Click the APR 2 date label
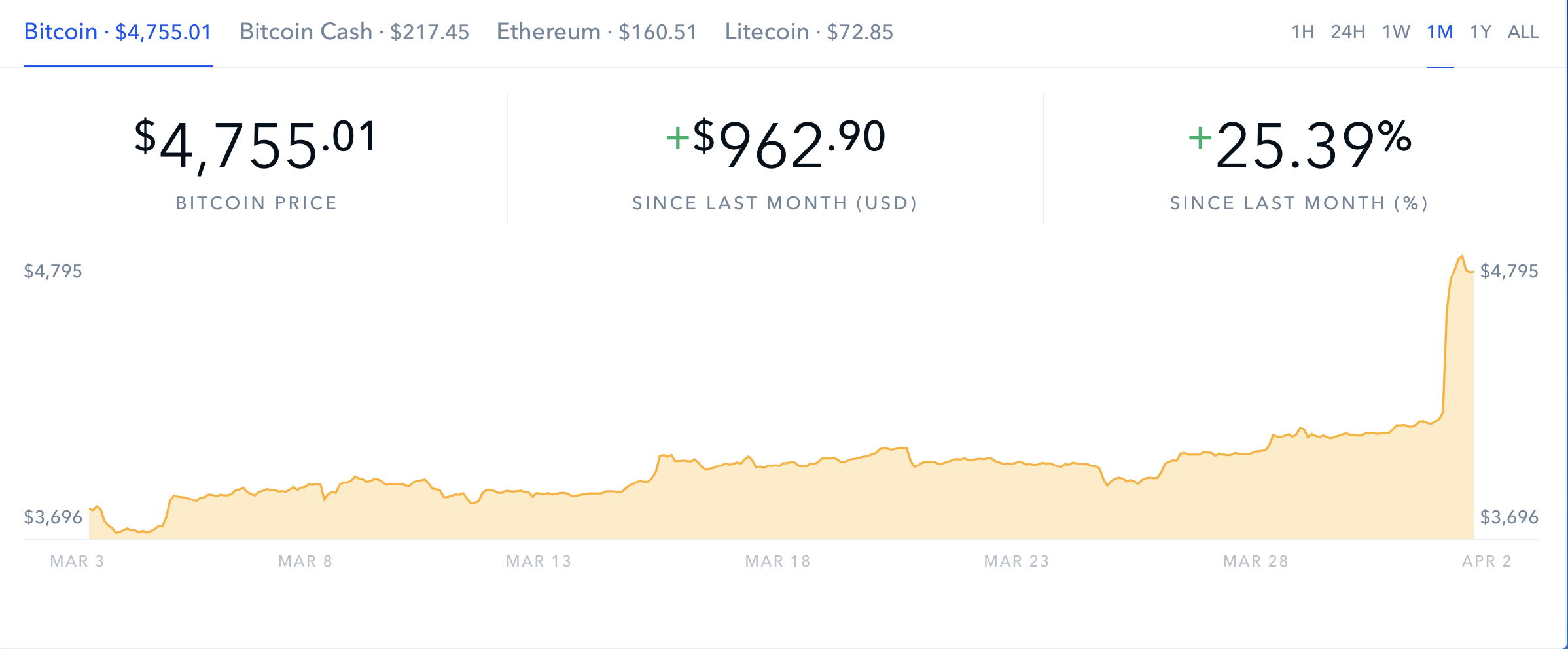This screenshot has width=1568, height=649. click(x=1486, y=561)
